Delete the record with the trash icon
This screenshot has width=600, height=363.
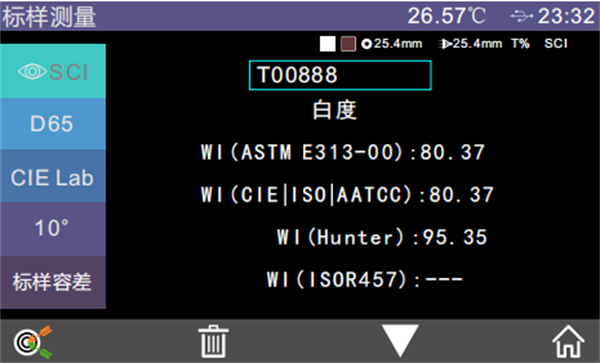213,341
